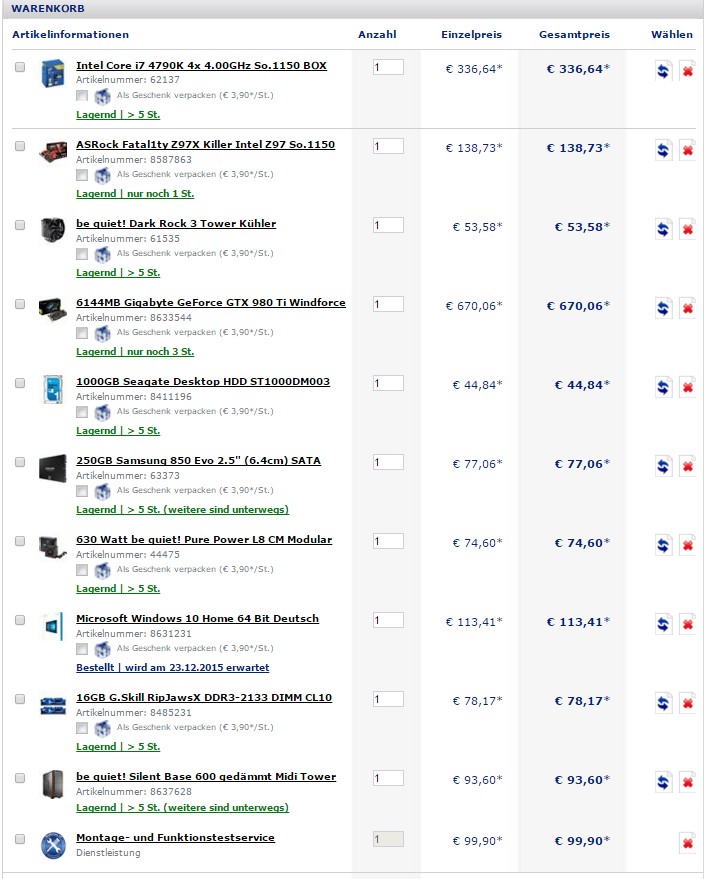Click the quantity field for be quiet! Dark Rock 3
This screenshot has width=709, height=879.
point(388,225)
